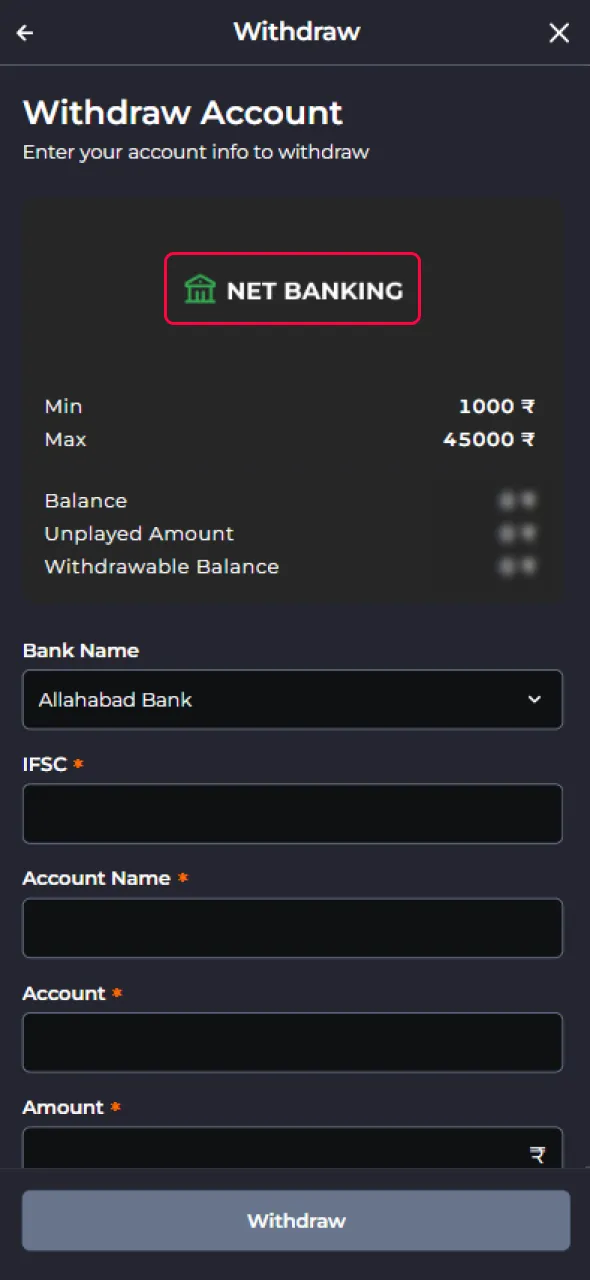Click the Max 45000 ₹ limit value
This screenshot has width=590, height=1280.
[489, 439]
